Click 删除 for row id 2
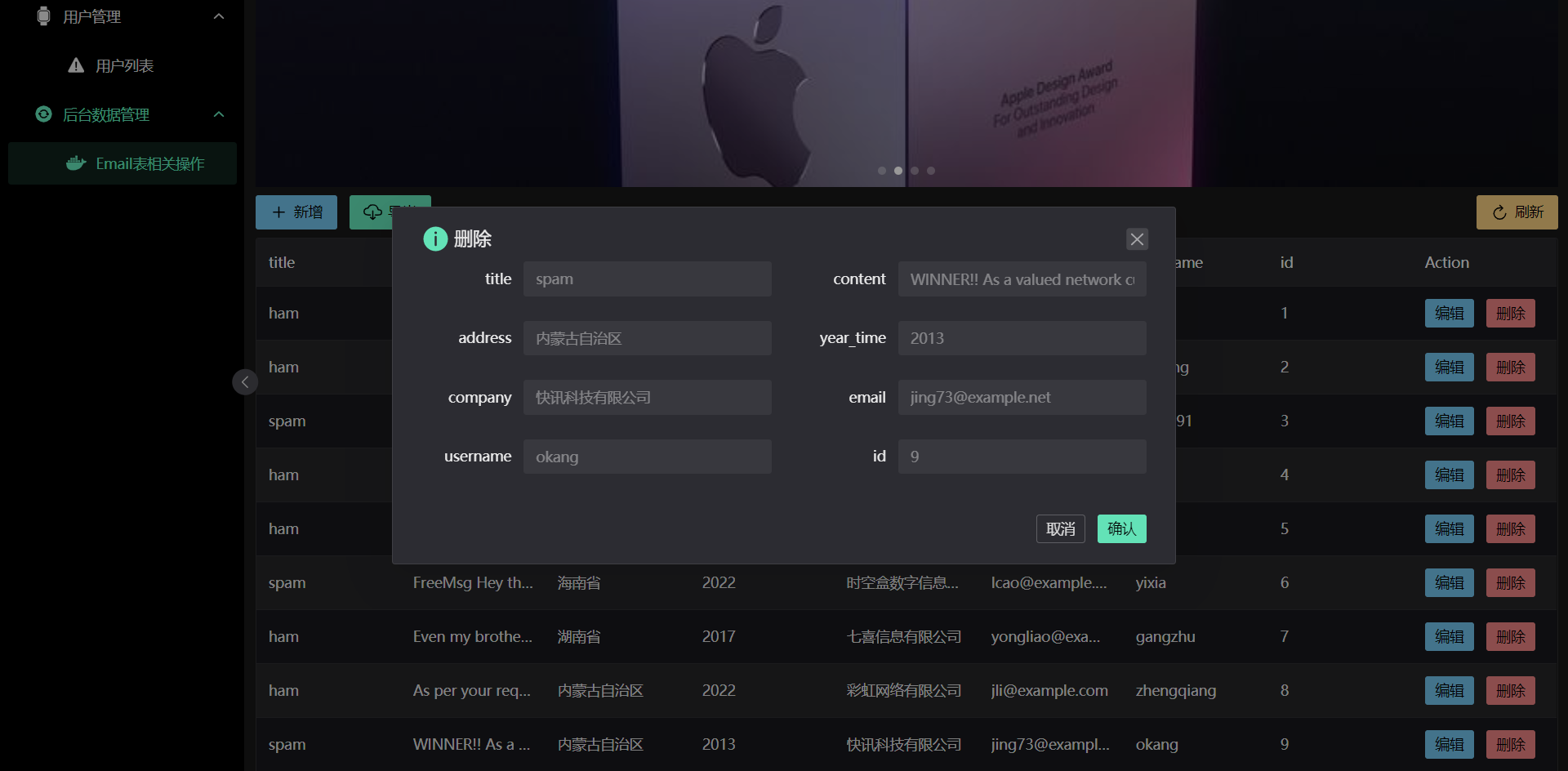Viewport: 1568px width, 771px height. [1511, 368]
